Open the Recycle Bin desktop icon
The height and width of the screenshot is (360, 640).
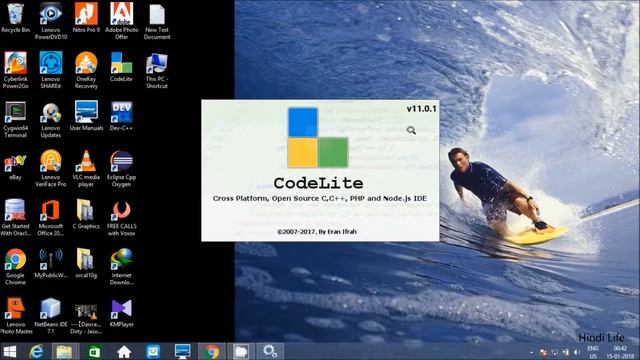tap(16, 18)
